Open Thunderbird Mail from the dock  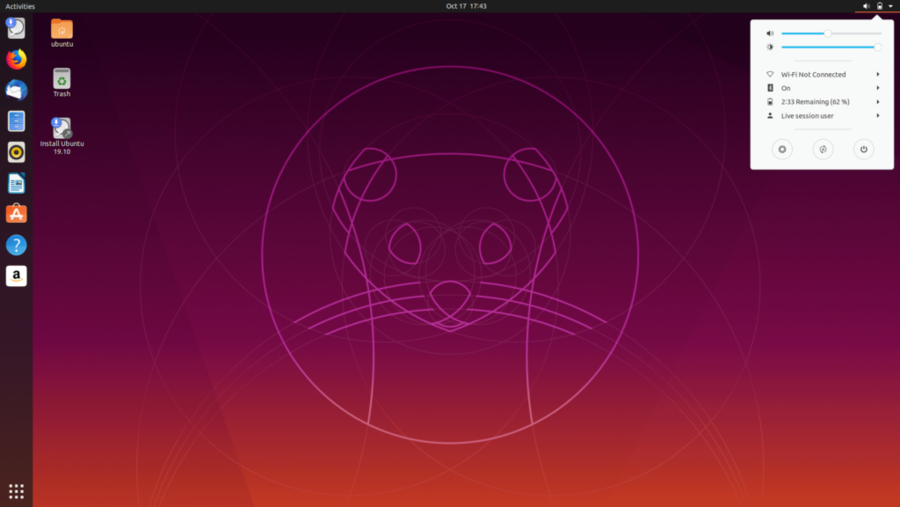coord(16,90)
